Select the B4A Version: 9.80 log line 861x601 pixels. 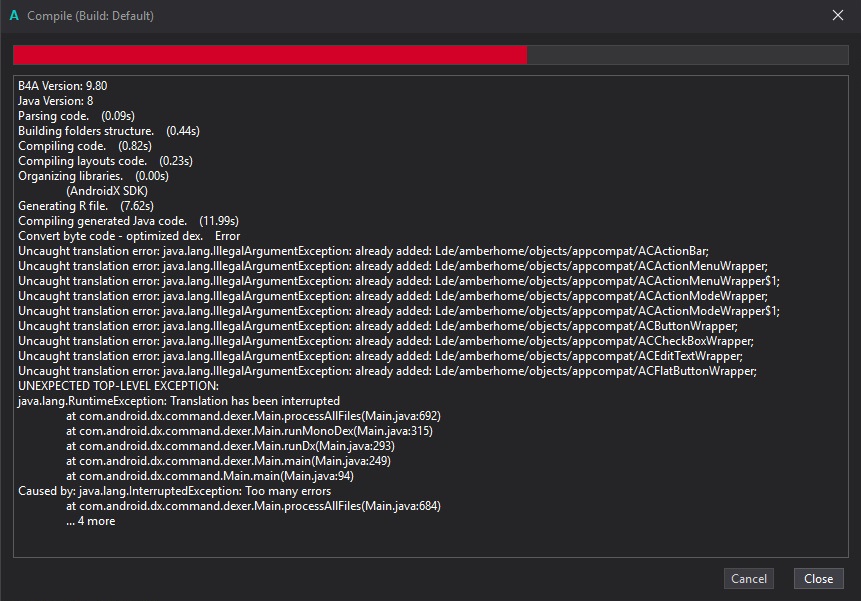point(62,86)
